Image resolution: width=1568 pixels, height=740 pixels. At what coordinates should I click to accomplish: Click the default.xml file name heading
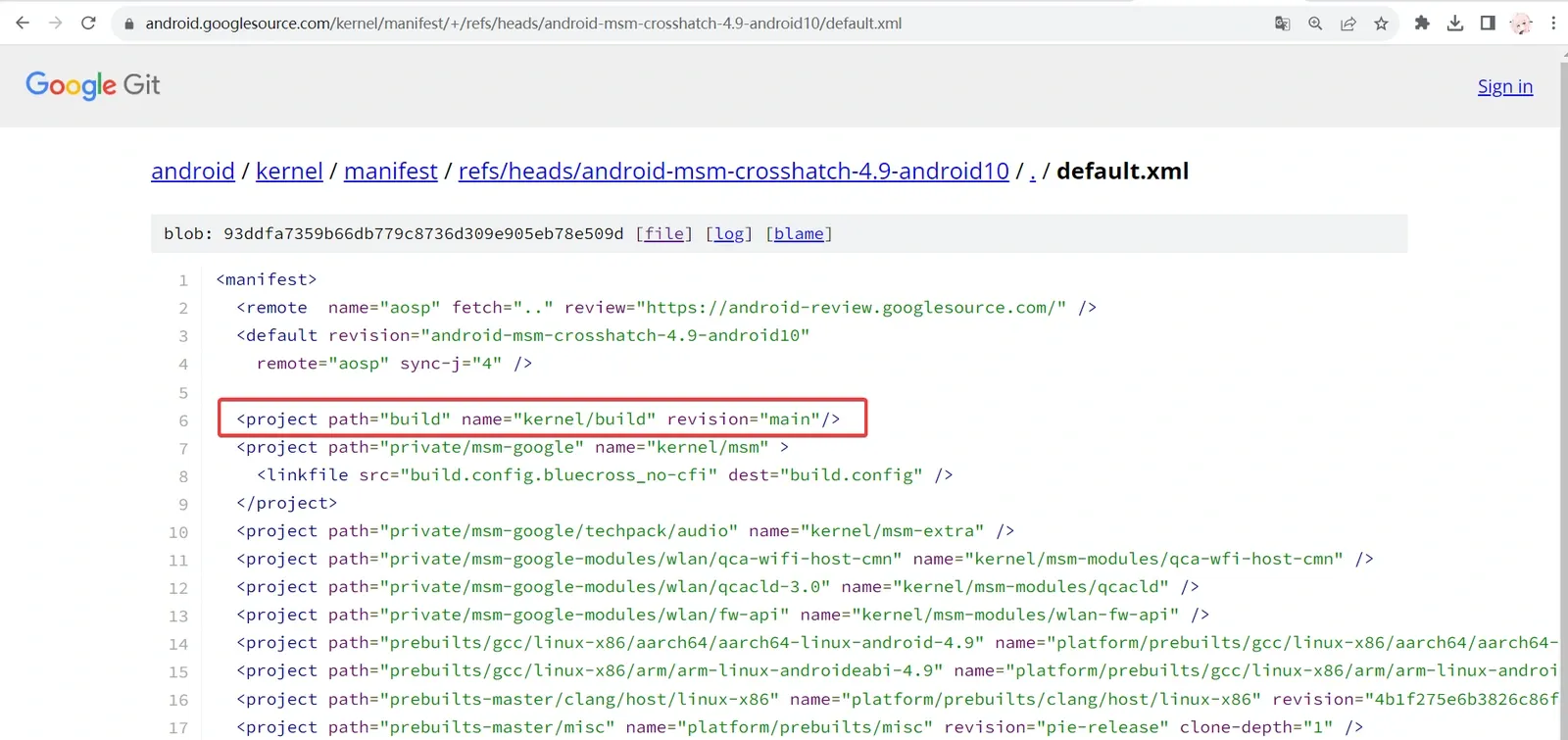tap(1122, 171)
